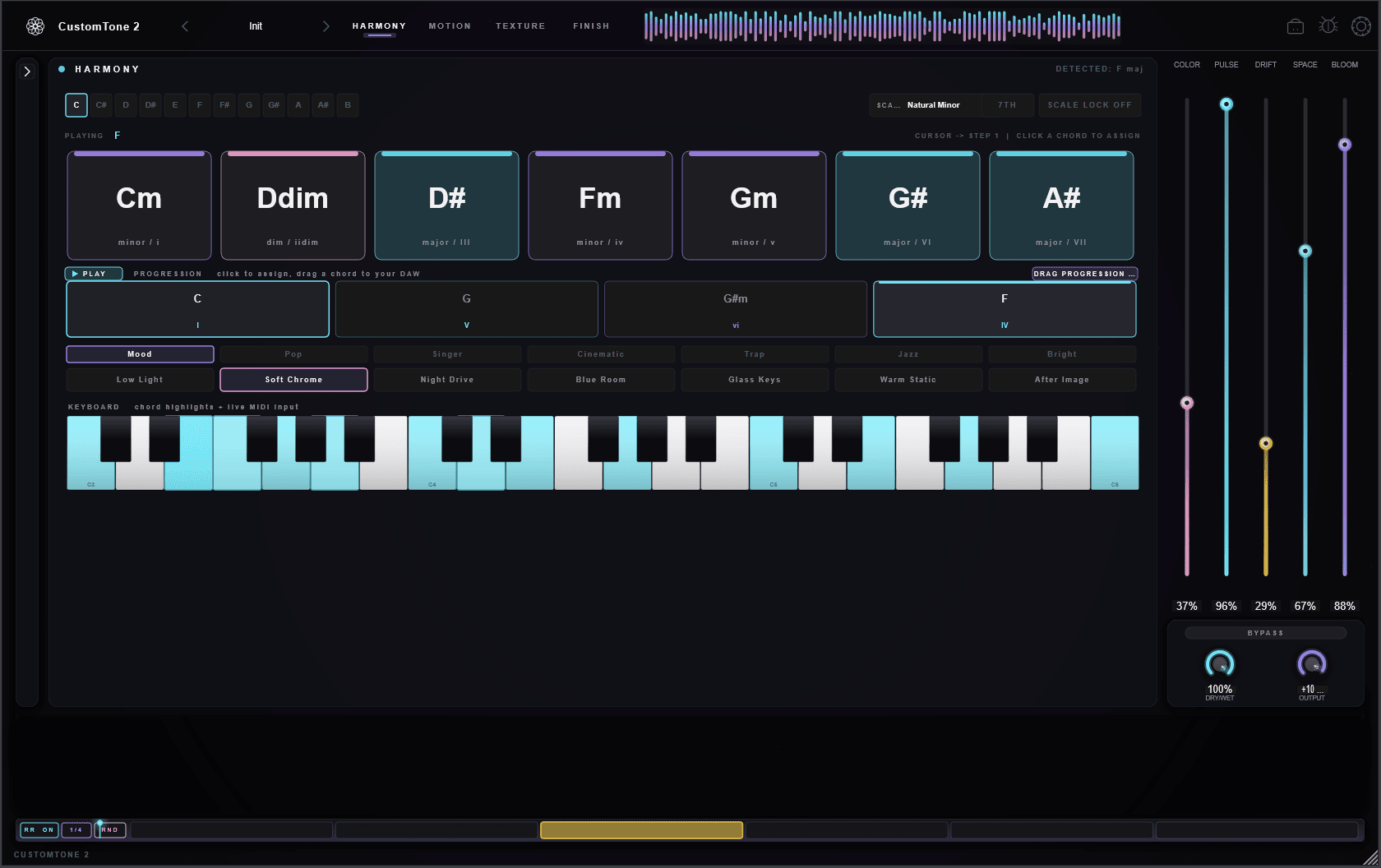Select the G# major chord pad
Screen dimensions: 1381x868
click(x=908, y=205)
